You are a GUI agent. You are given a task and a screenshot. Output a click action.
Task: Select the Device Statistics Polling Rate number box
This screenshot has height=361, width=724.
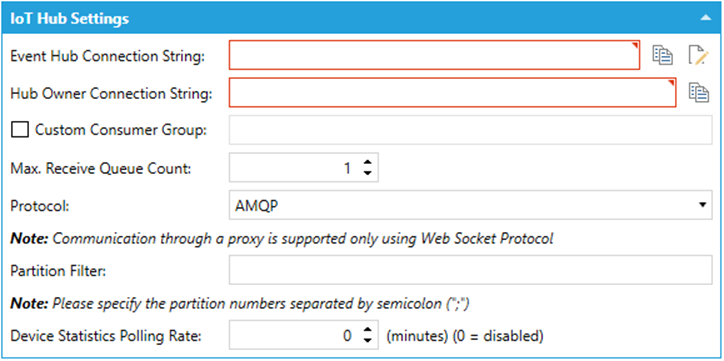[x=304, y=335]
